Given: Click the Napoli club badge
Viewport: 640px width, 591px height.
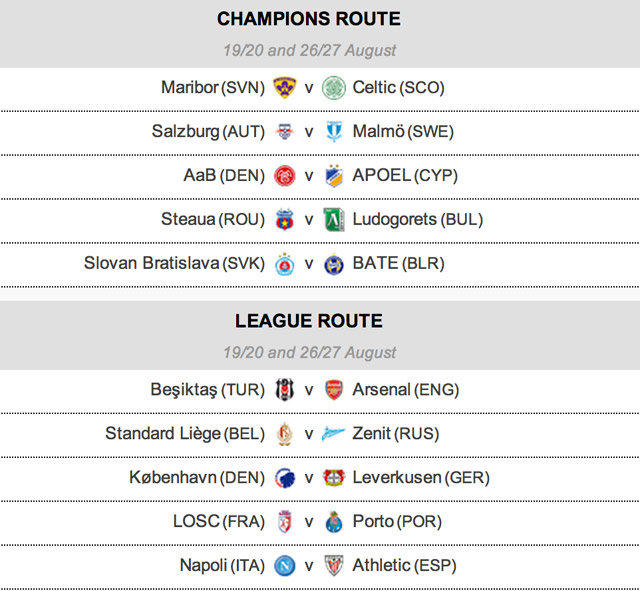Looking at the screenshot, I should 284,566.
